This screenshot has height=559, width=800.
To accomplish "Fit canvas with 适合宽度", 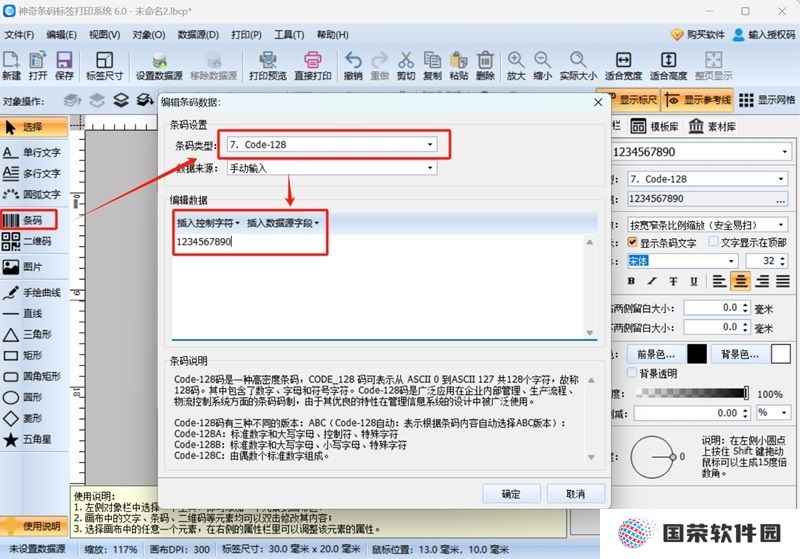I will [623, 65].
